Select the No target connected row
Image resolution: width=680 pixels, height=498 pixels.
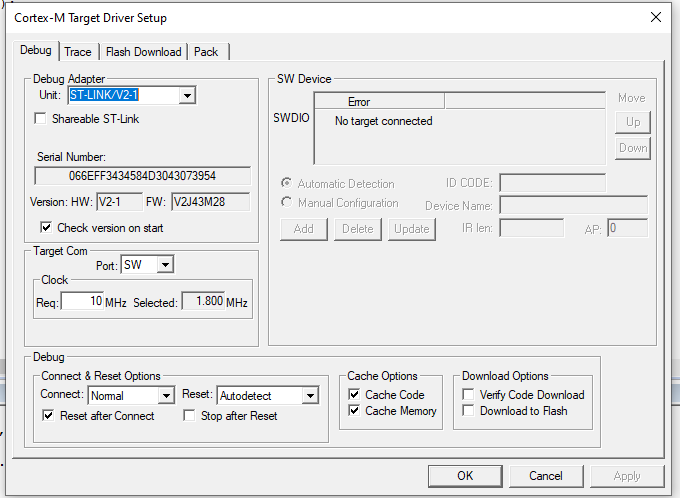pos(383,121)
